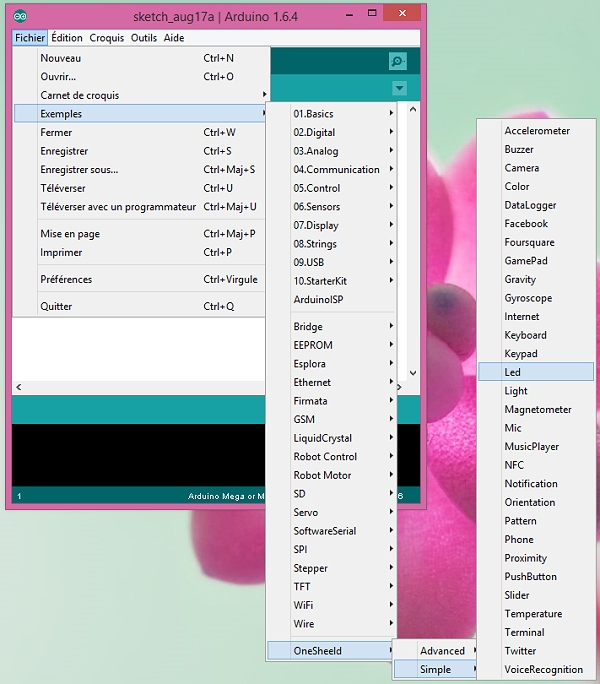600x684 pixels.
Task: Select Enregistrer sous... option
Action: [x=140, y=170]
